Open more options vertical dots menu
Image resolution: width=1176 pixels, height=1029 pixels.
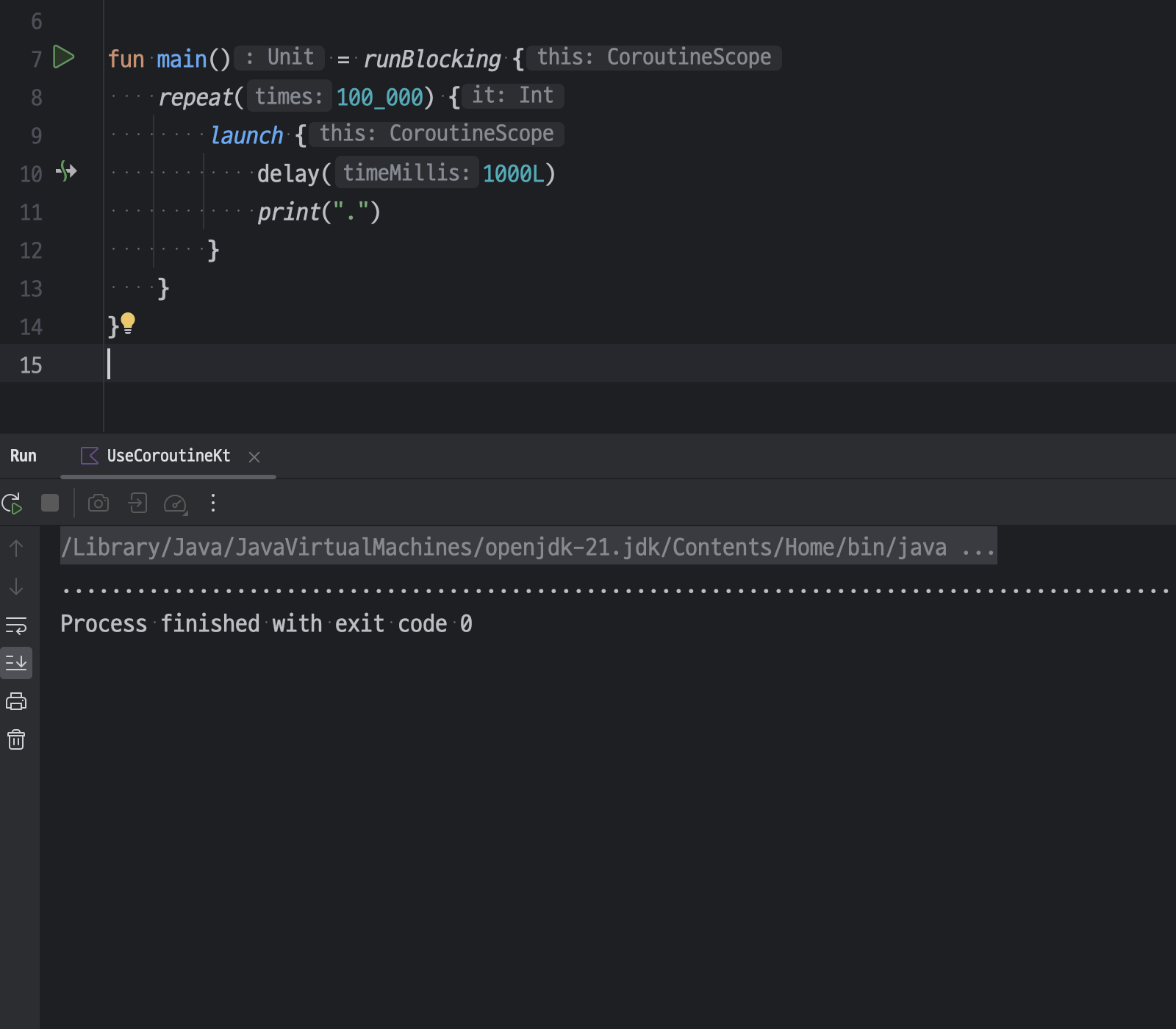click(x=213, y=503)
